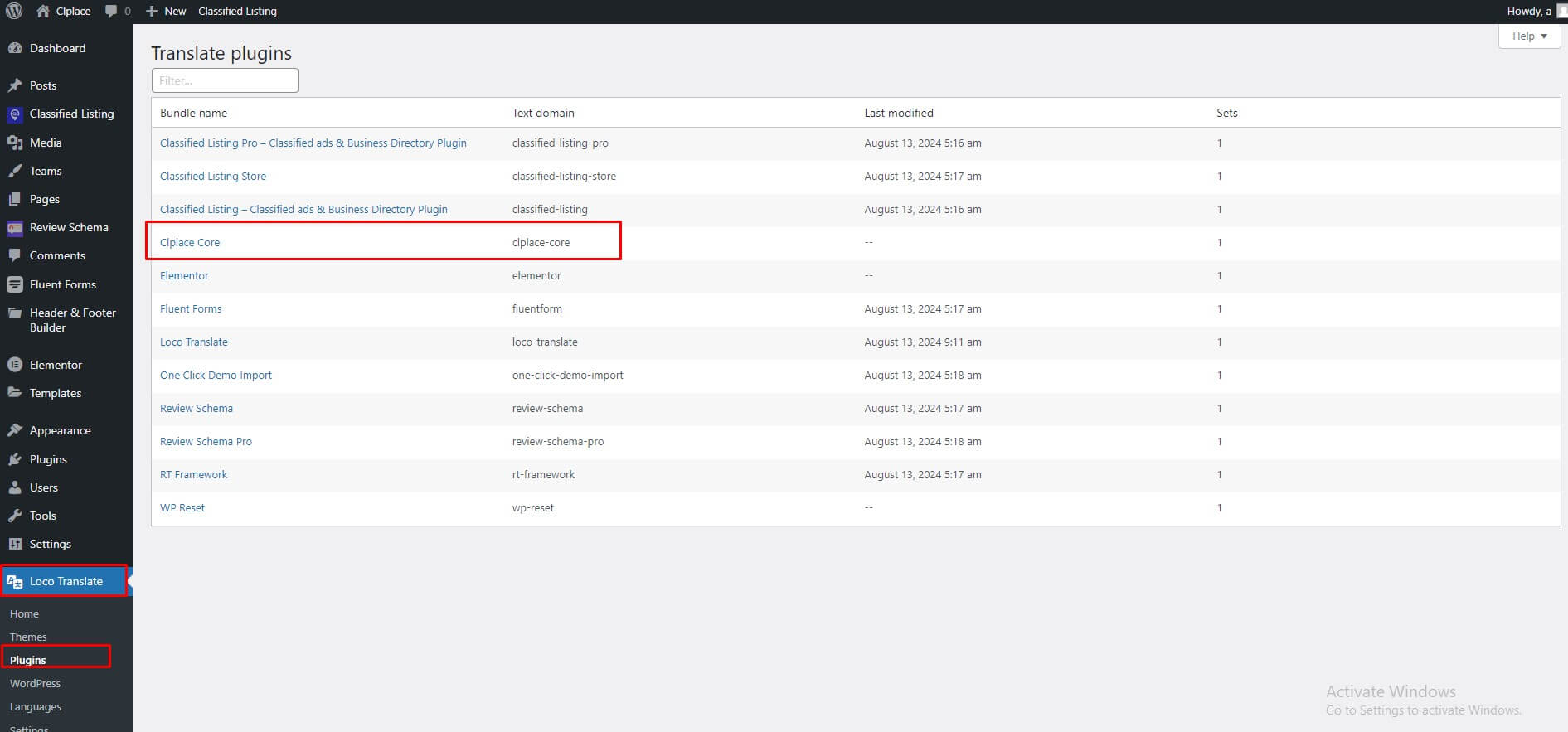This screenshot has height=732, width=1568.
Task: Click the Filter text field
Action: point(225,80)
